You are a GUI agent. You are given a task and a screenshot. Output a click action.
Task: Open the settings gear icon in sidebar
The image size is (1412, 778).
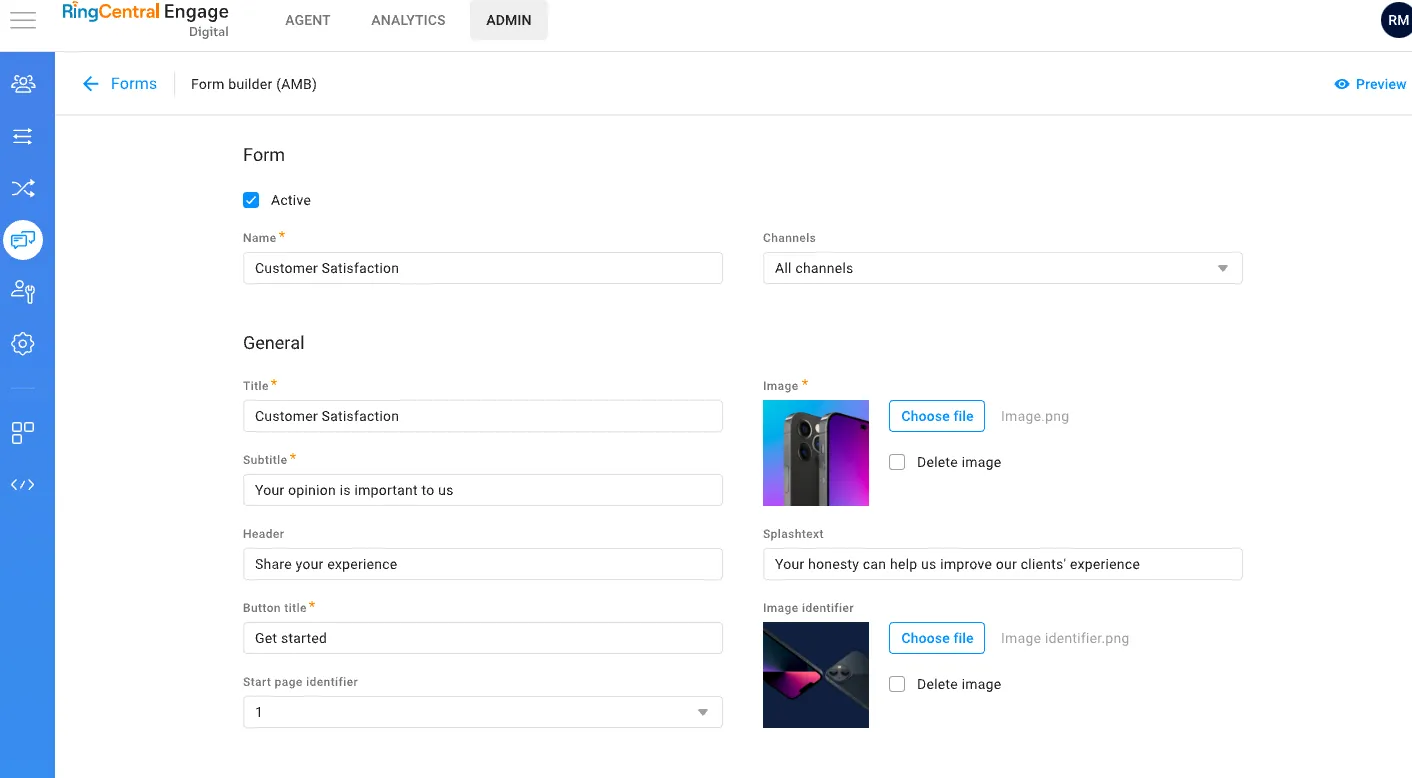pos(23,344)
